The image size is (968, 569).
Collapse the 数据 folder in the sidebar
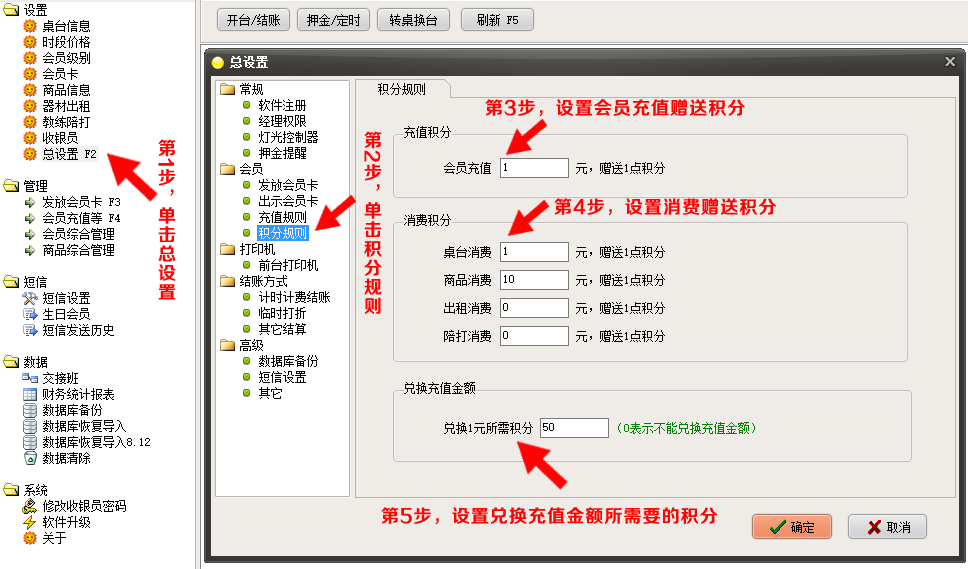click(11, 362)
